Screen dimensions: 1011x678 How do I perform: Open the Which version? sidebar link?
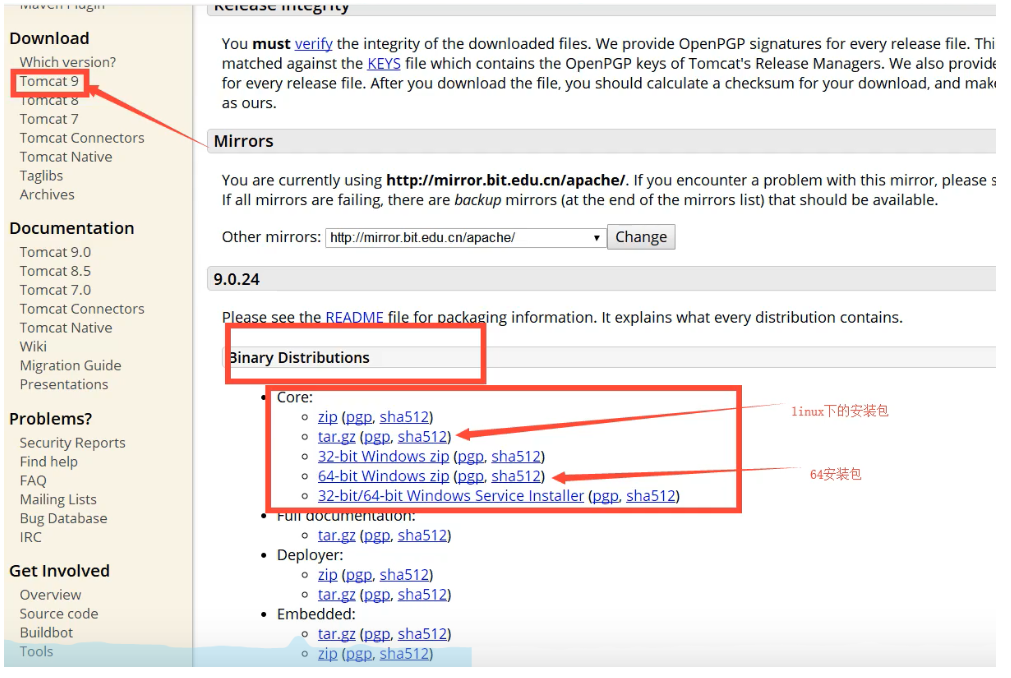[68, 63]
